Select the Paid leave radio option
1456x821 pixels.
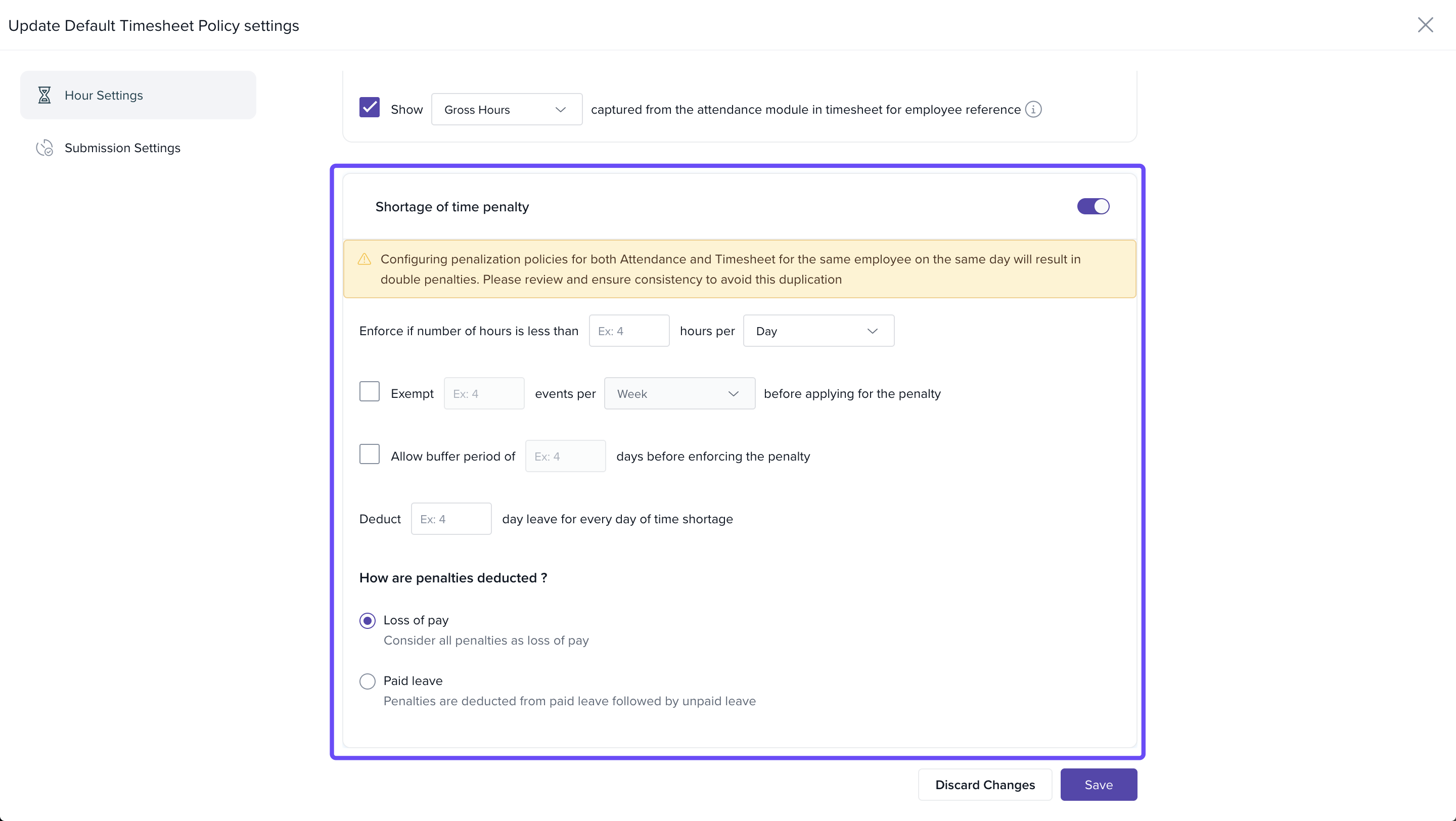368,681
